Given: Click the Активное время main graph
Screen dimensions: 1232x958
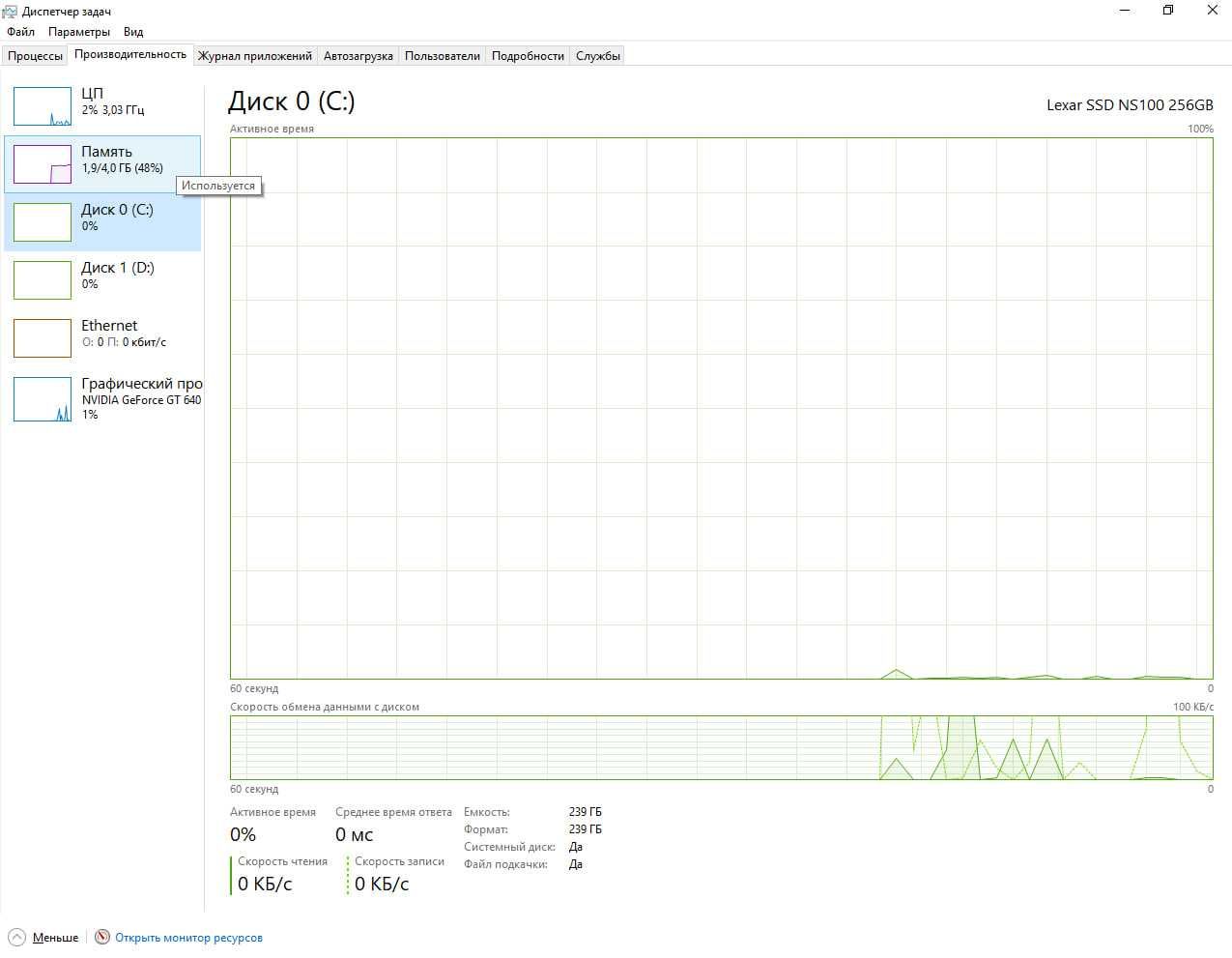Looking at the screenshot, I should pos(722,408).
